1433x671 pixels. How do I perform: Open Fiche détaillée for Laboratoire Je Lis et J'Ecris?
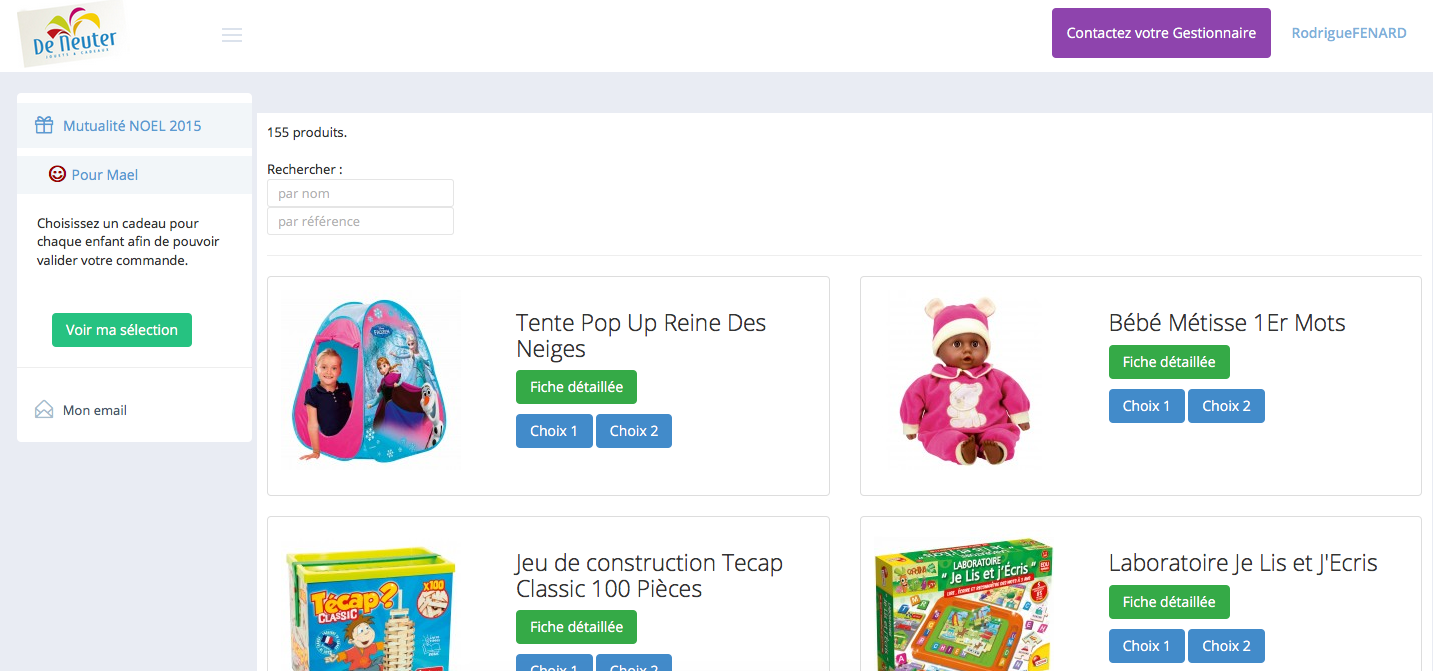coord(1169,602)
